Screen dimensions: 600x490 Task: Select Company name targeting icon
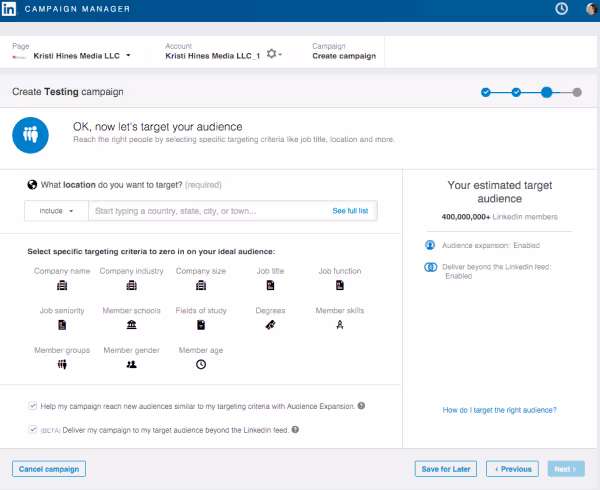pyautogui.click(x=62, y=285)
